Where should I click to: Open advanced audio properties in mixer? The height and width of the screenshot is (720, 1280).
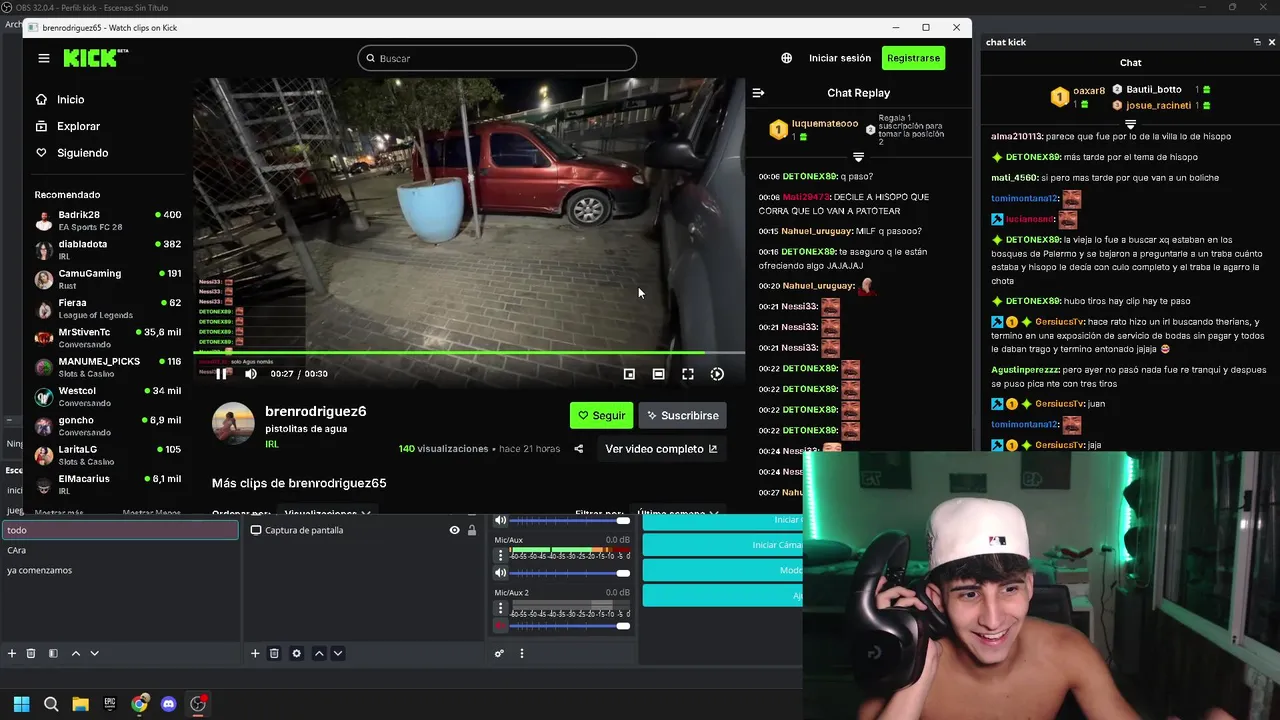[499, 653]
